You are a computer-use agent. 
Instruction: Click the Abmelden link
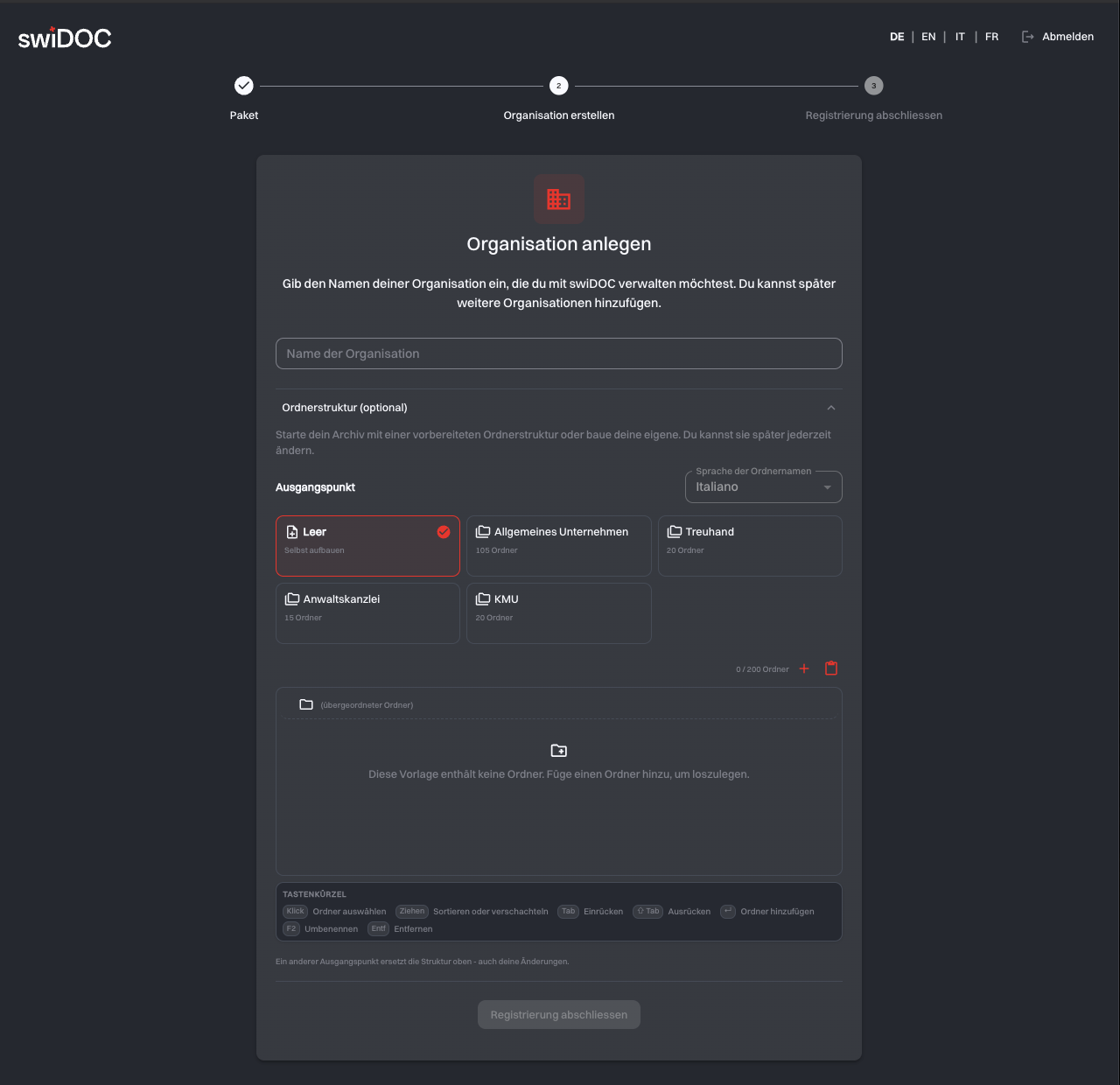(x=1068, y=37)
